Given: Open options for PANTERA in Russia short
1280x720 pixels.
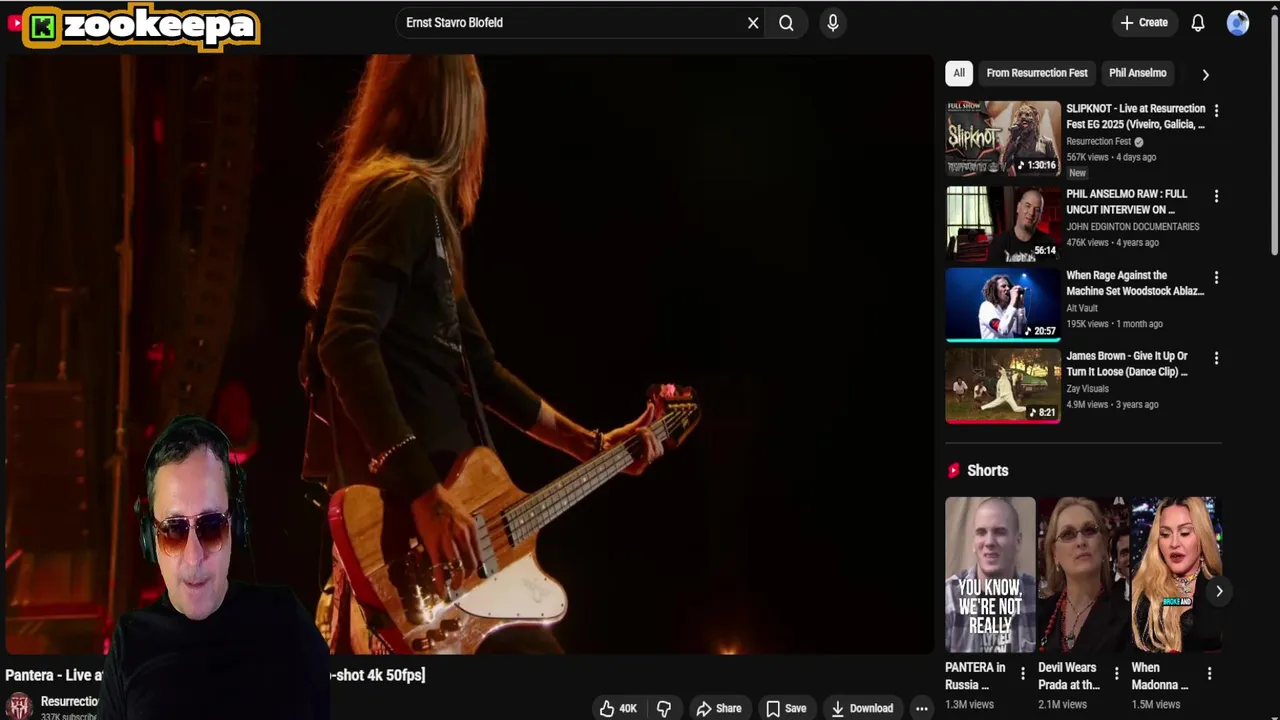Looking at the screenshot, I should 1022,674.
